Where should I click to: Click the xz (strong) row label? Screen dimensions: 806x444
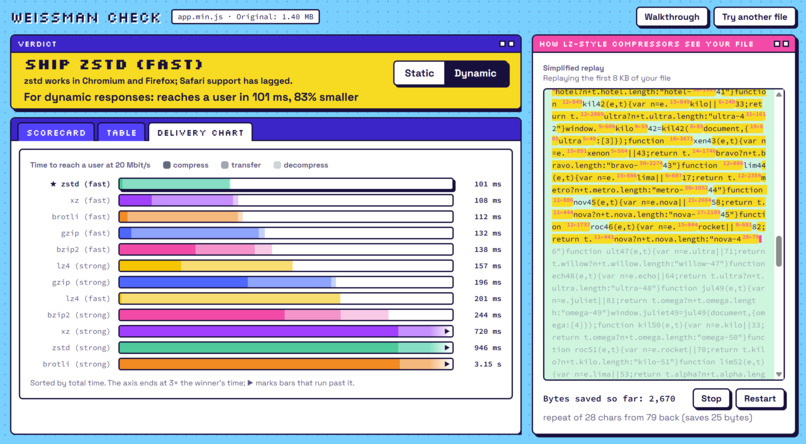[x=85, y=331]
